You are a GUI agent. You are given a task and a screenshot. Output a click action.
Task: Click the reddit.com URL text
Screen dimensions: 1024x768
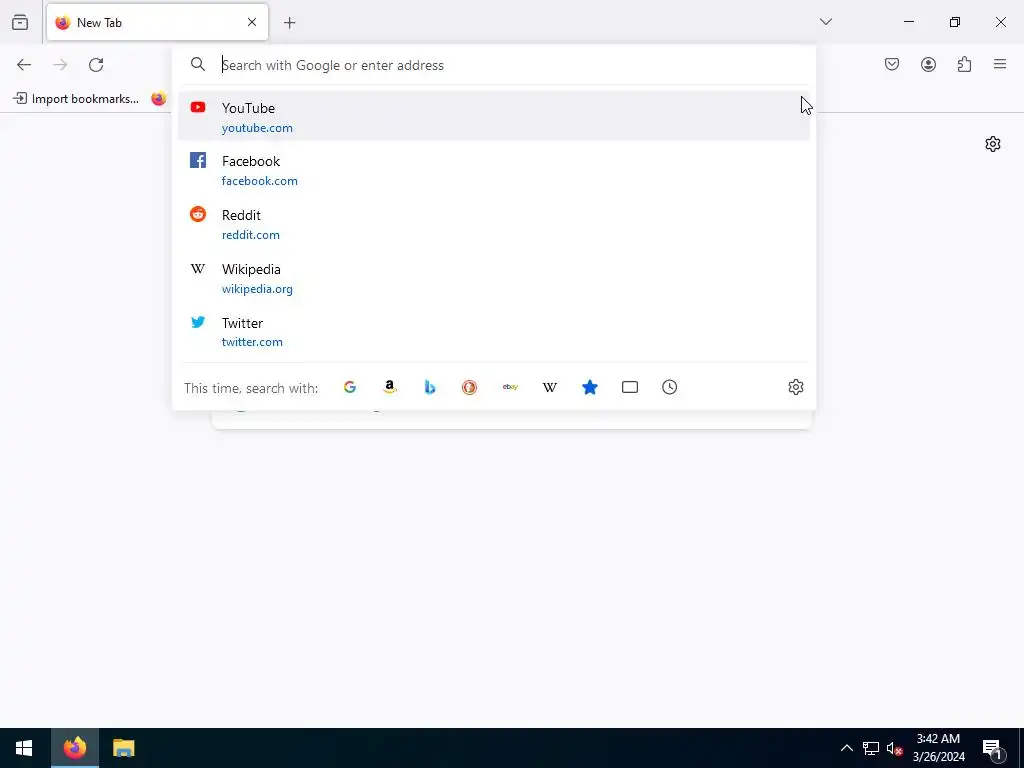tap(251, 235)
